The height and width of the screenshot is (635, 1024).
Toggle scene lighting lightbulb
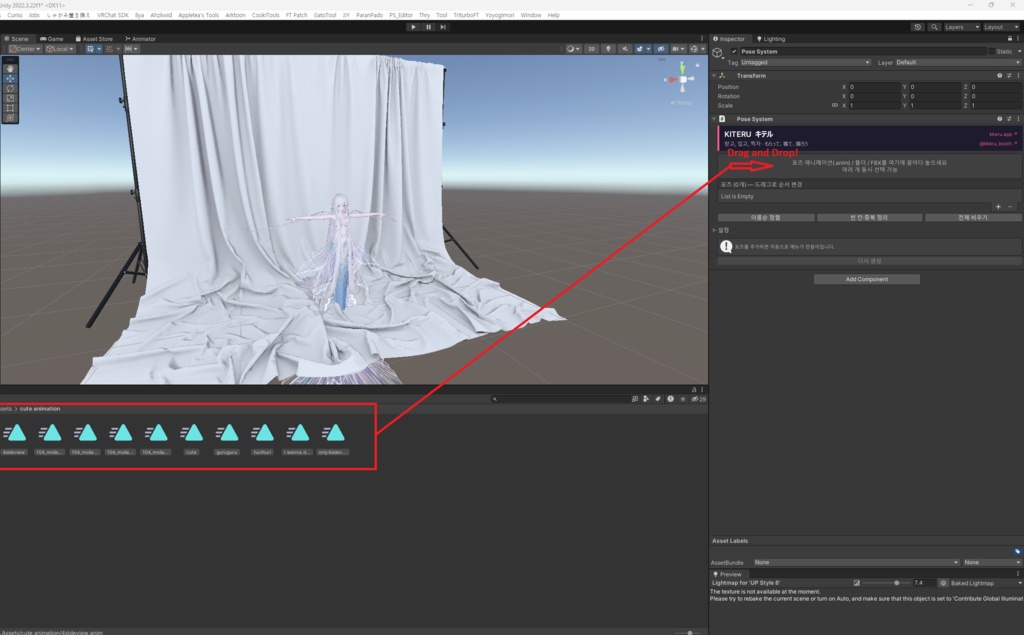608,49
